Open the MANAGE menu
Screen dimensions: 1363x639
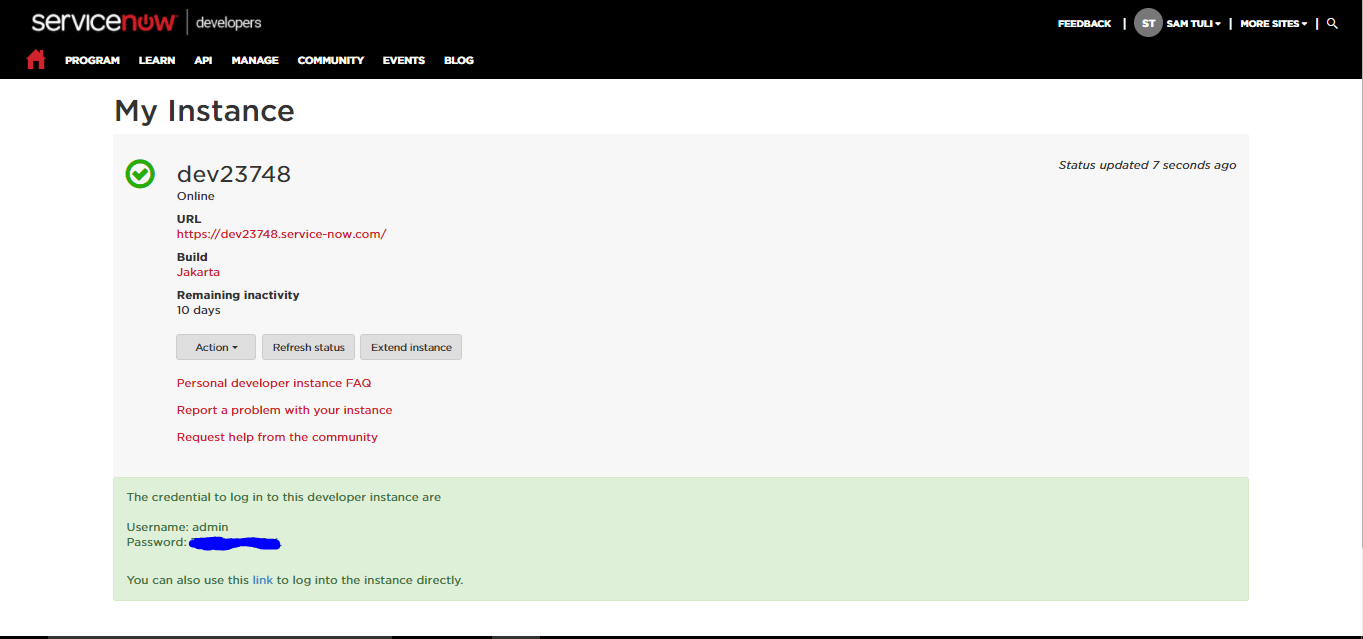click(x=255, y=60)
